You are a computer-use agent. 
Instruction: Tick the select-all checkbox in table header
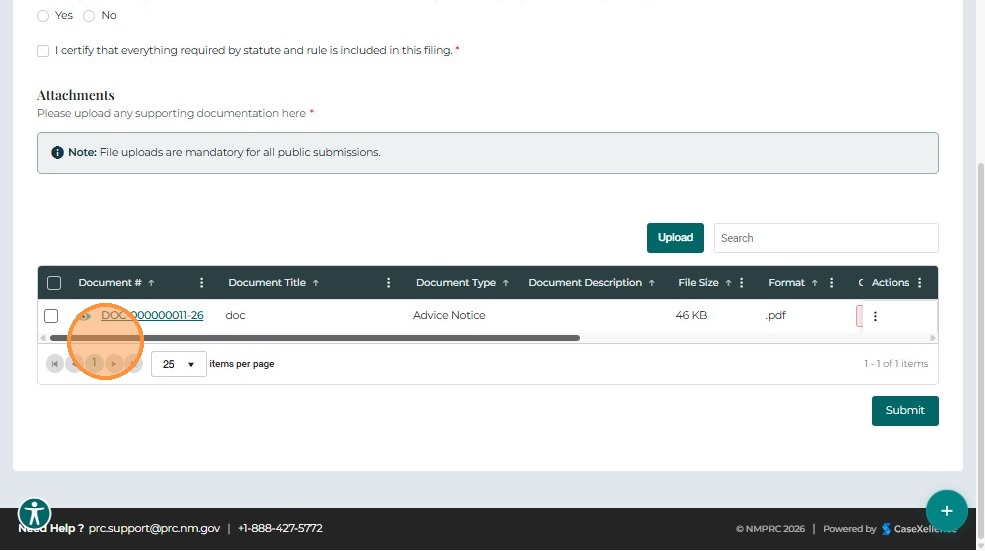coord(54,283)
